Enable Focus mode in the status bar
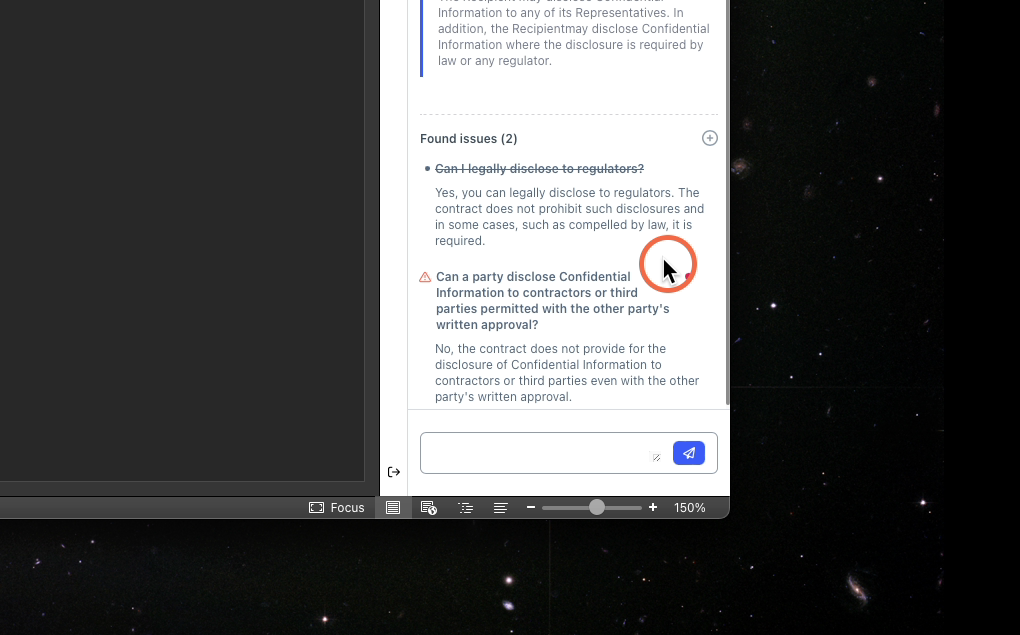1020x635 pixels. pos(336,507)
